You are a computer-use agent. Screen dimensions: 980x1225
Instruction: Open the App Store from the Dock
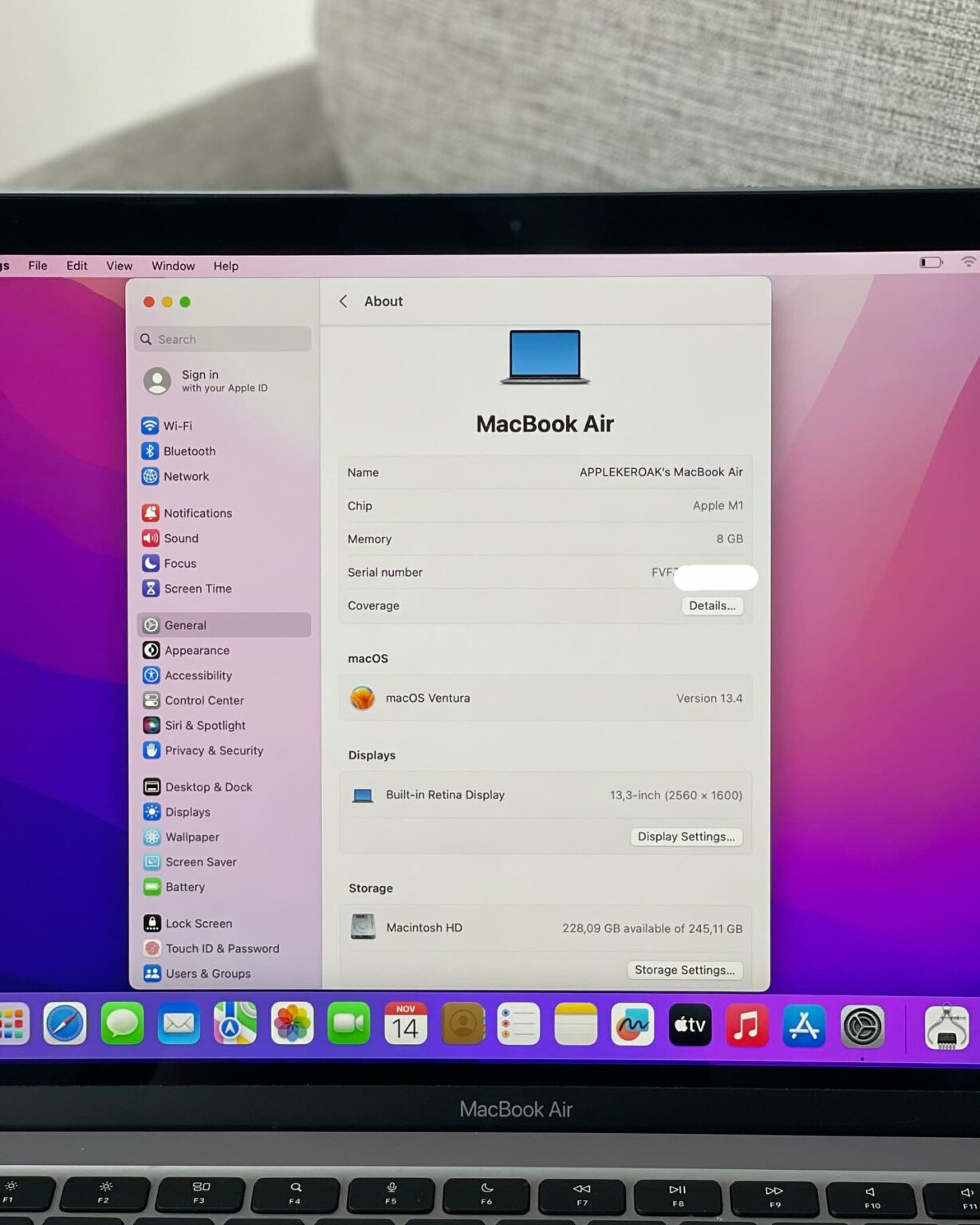tap(805, 1025)
